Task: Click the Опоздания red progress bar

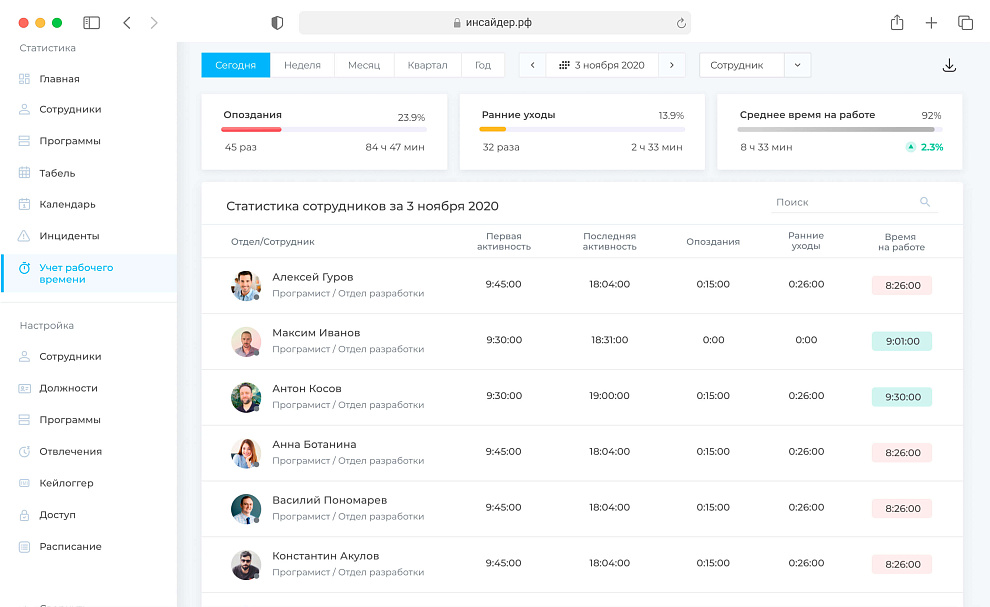Action: (x=252, y=129)
